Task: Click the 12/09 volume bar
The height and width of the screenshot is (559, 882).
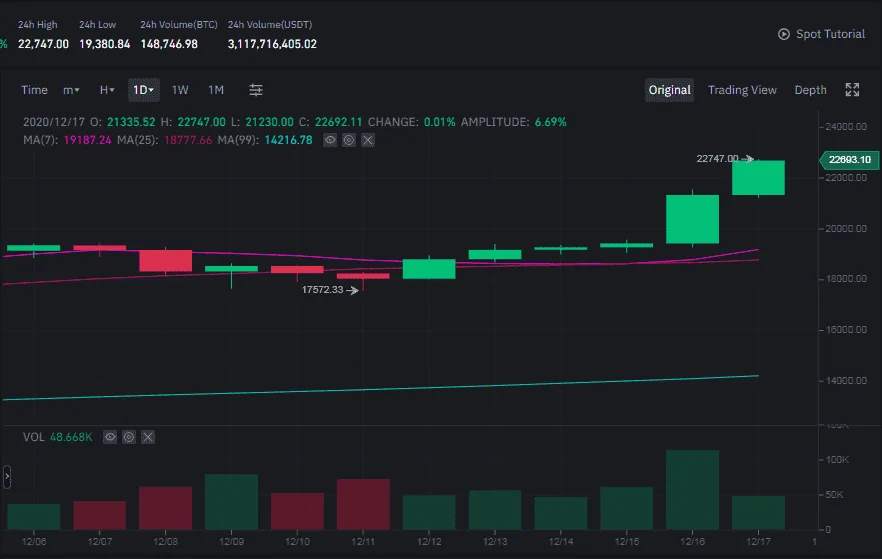Action: coord(231,502)
